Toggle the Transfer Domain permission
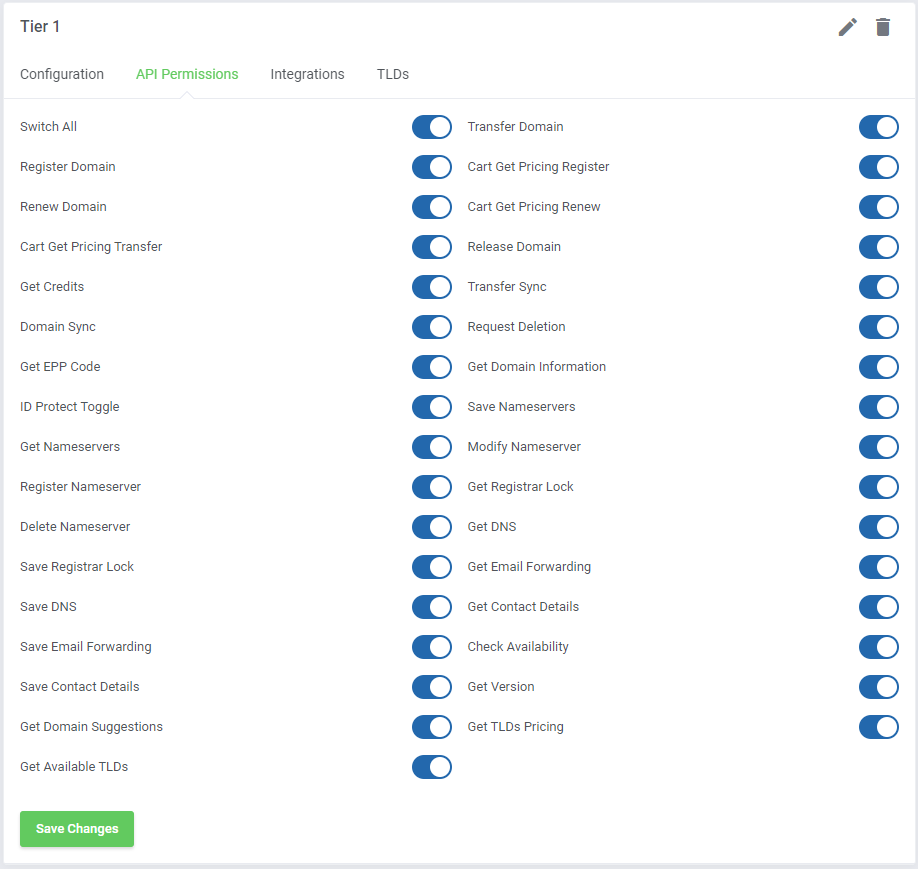The image size is (918, 869). [x=879, y=127]
